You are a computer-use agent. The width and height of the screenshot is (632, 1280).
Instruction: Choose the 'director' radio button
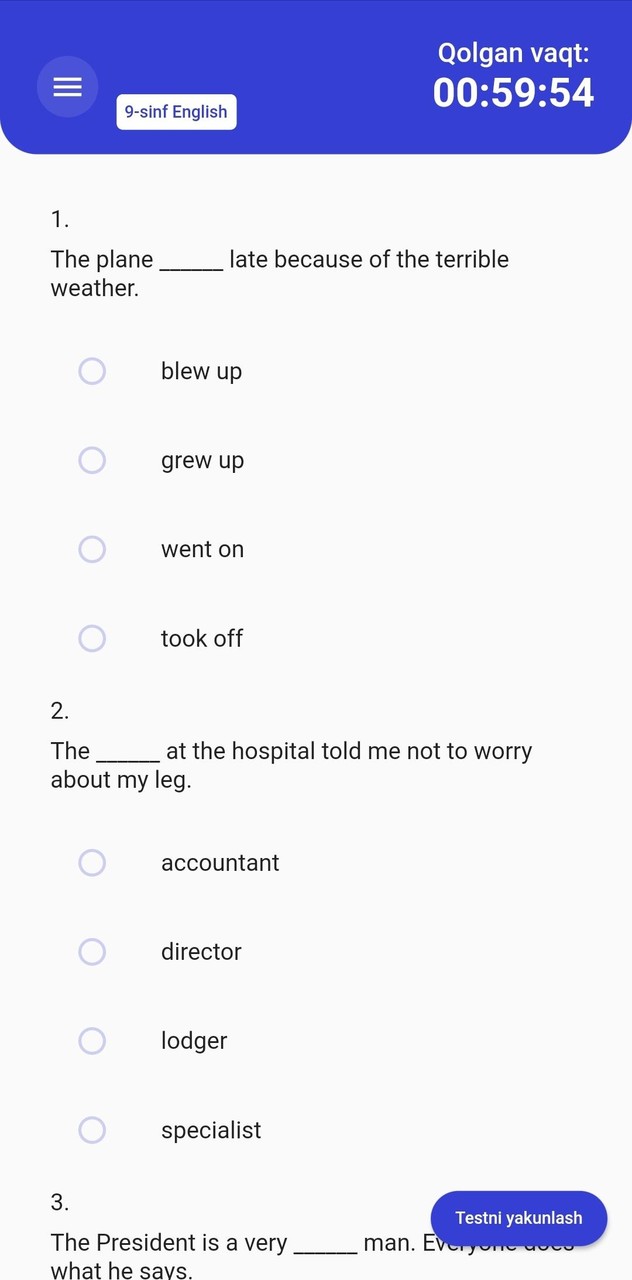pos(92,952)
